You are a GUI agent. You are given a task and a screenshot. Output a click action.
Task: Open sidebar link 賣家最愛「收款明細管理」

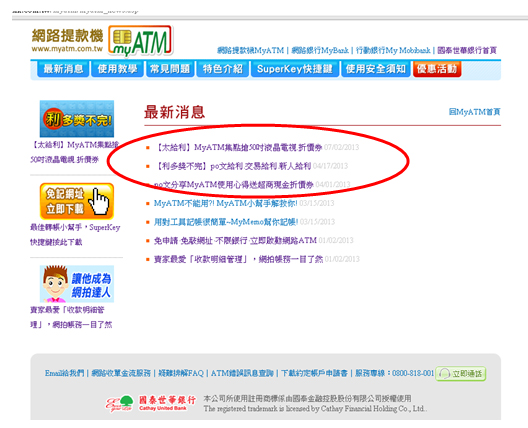click(71, 317)
